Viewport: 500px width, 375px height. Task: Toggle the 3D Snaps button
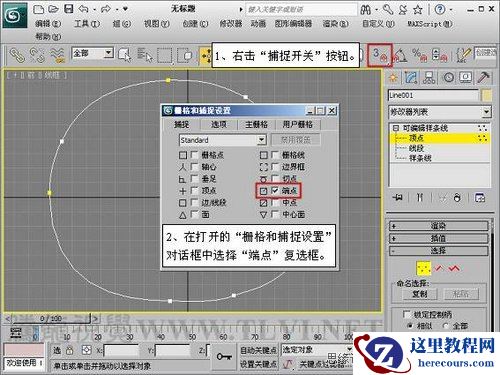pyautogui.click(x=380, y=55)
